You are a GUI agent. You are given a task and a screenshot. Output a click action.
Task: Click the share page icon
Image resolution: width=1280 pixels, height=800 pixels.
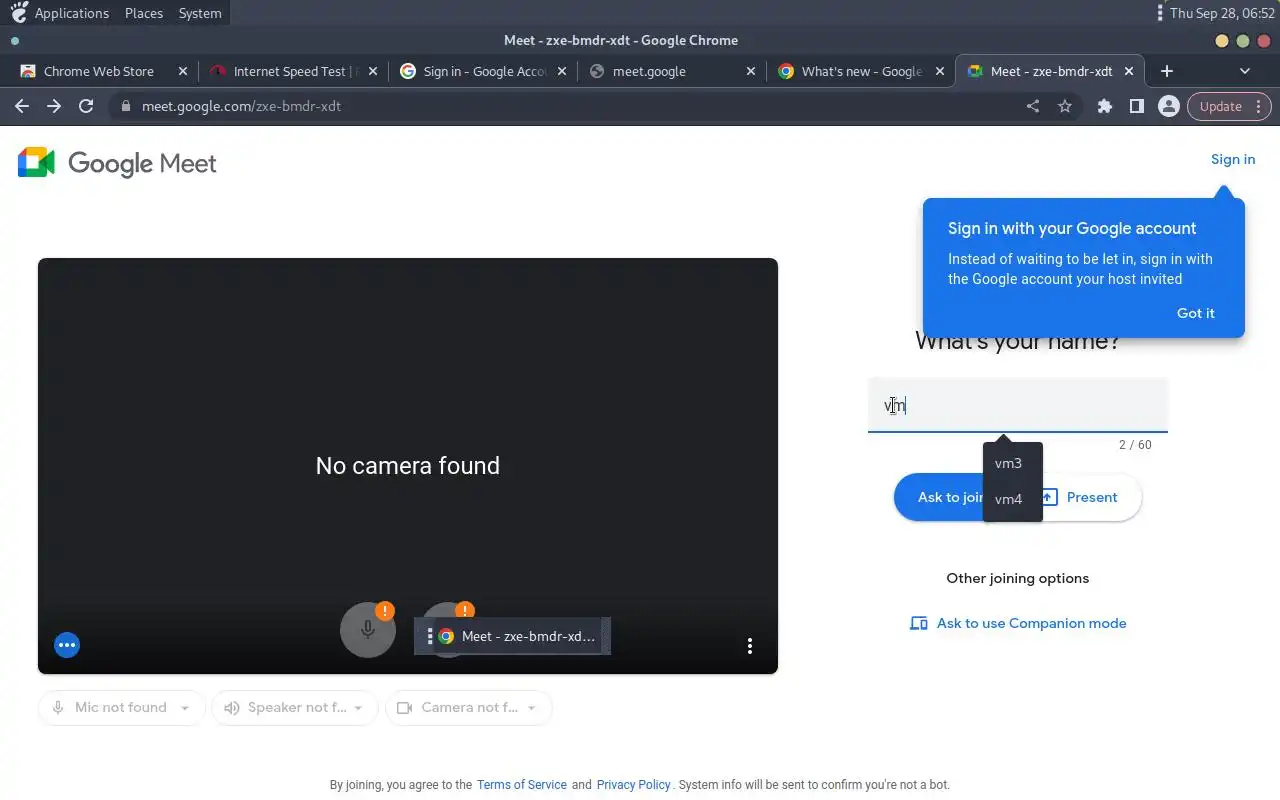tap(1033, 106)
